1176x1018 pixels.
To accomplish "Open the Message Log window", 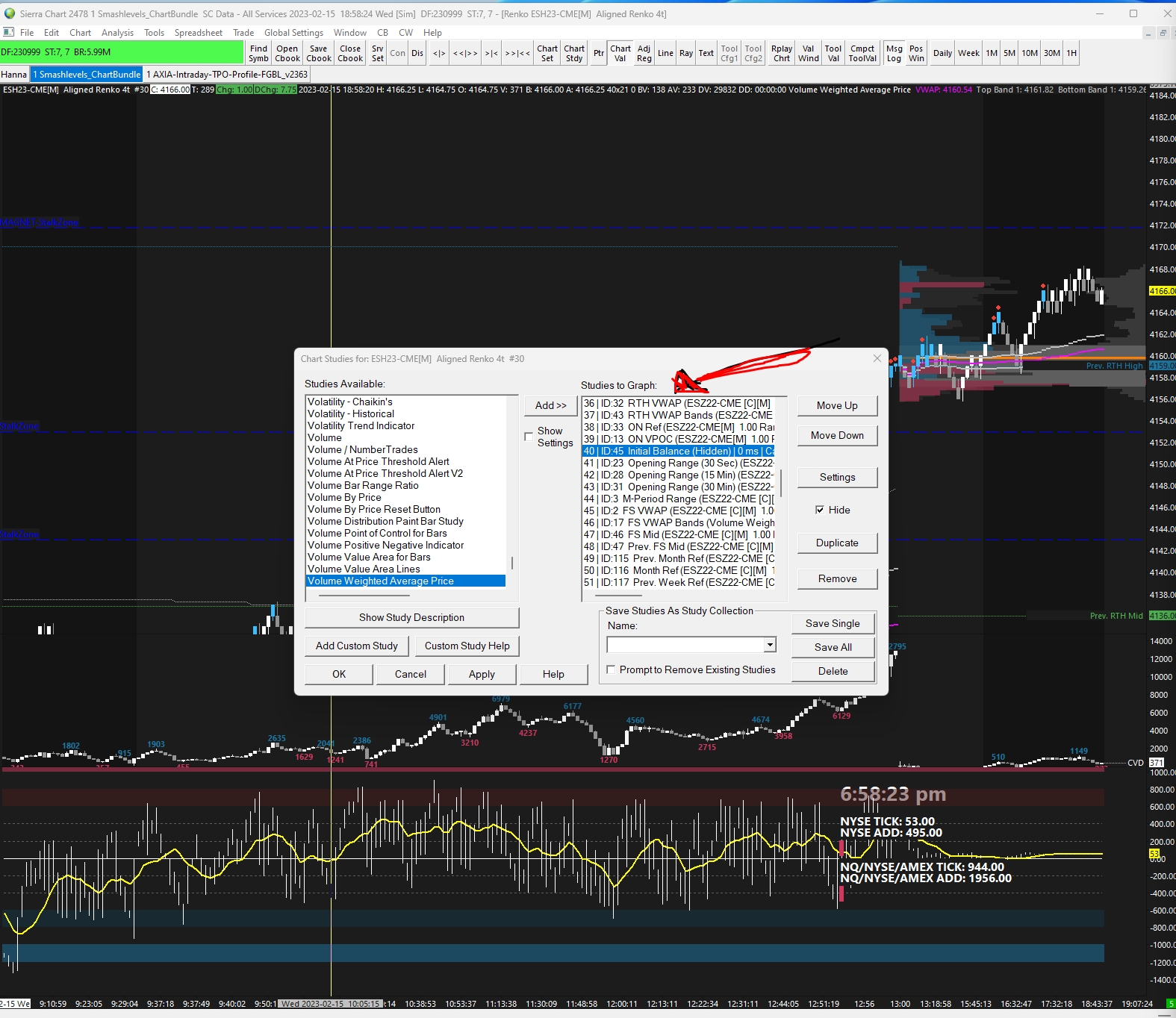I will click(x=894, y=53).
